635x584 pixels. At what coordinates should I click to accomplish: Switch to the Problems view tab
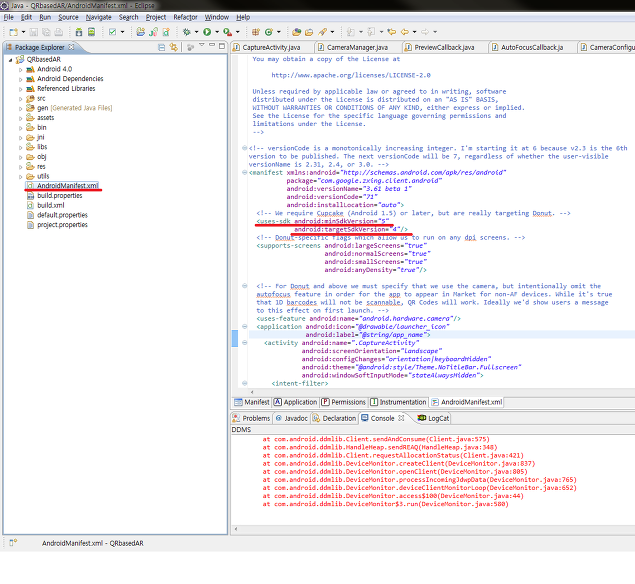251,418
